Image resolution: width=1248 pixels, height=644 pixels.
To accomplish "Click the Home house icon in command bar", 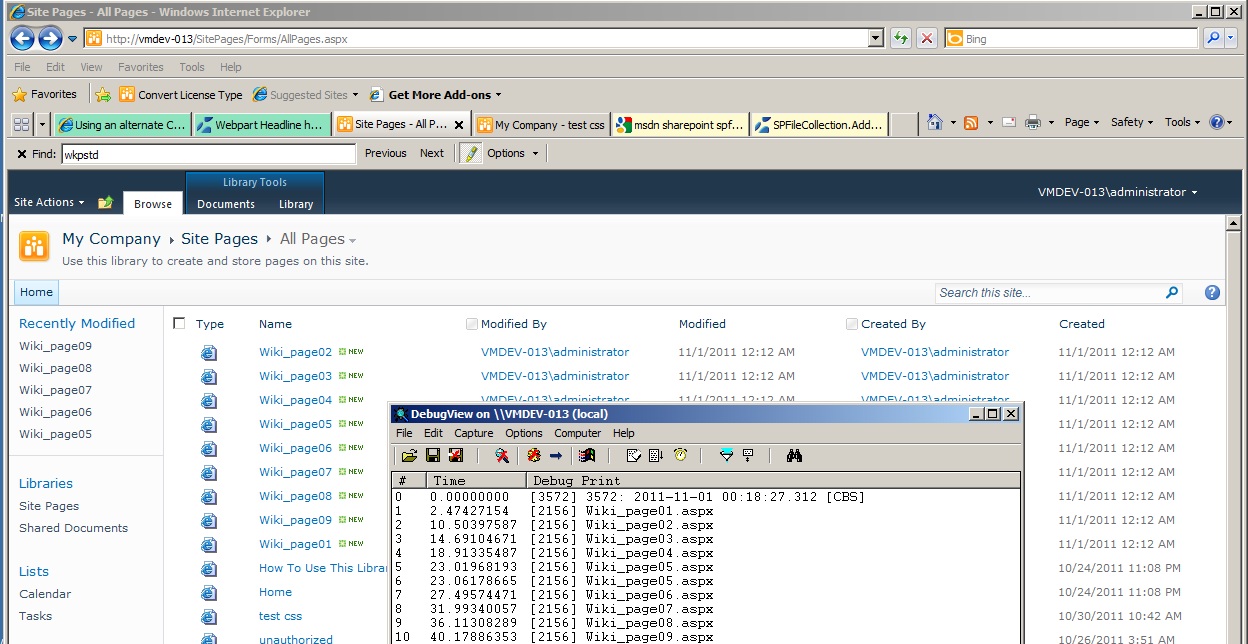I will pos(934,123).
